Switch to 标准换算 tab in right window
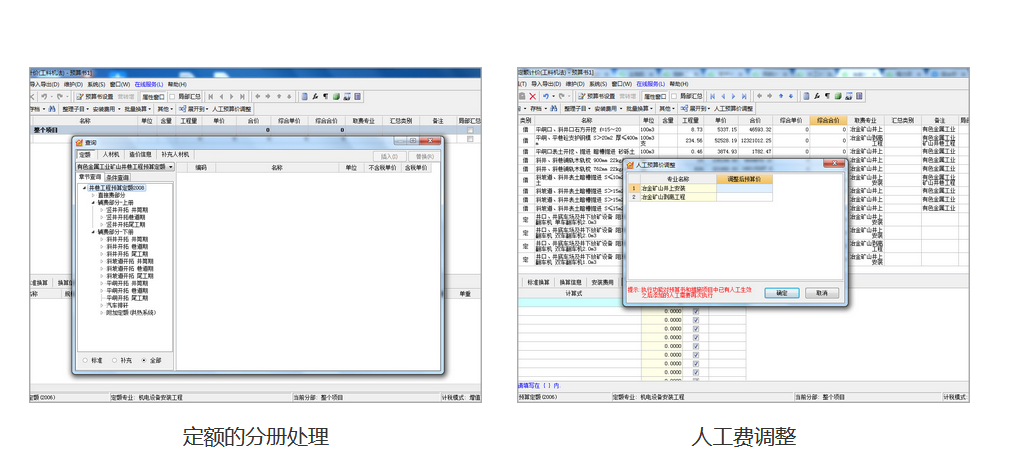Image resolution: width=1026 pixels, height=466 pixels. coord(538,282)
